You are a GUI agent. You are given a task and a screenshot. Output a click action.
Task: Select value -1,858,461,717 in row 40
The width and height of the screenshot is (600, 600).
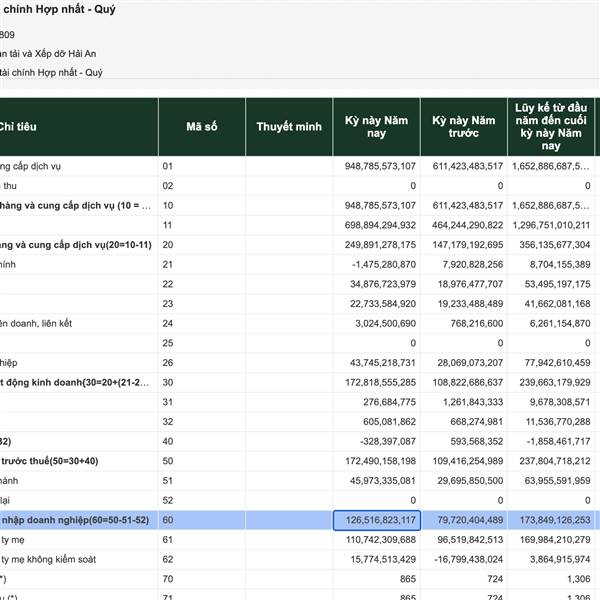(x=559, y=442)
